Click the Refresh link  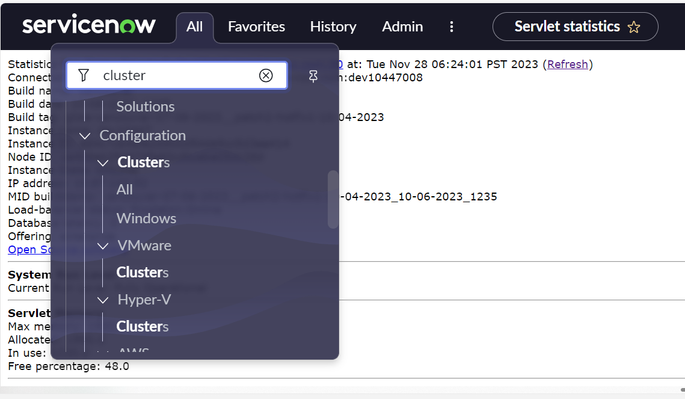pos(567,64)
